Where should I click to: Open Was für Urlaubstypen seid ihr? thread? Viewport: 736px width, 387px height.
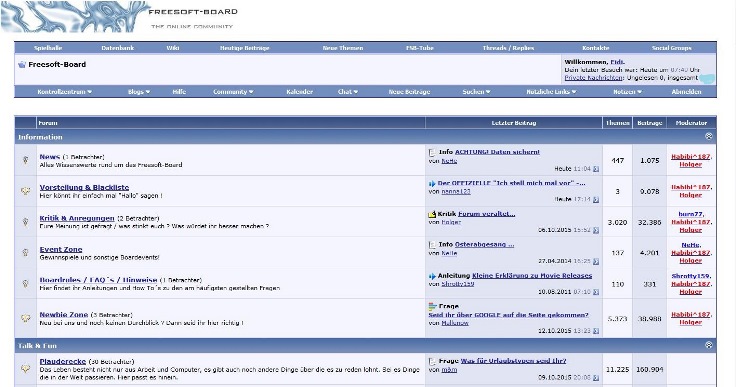514,361
